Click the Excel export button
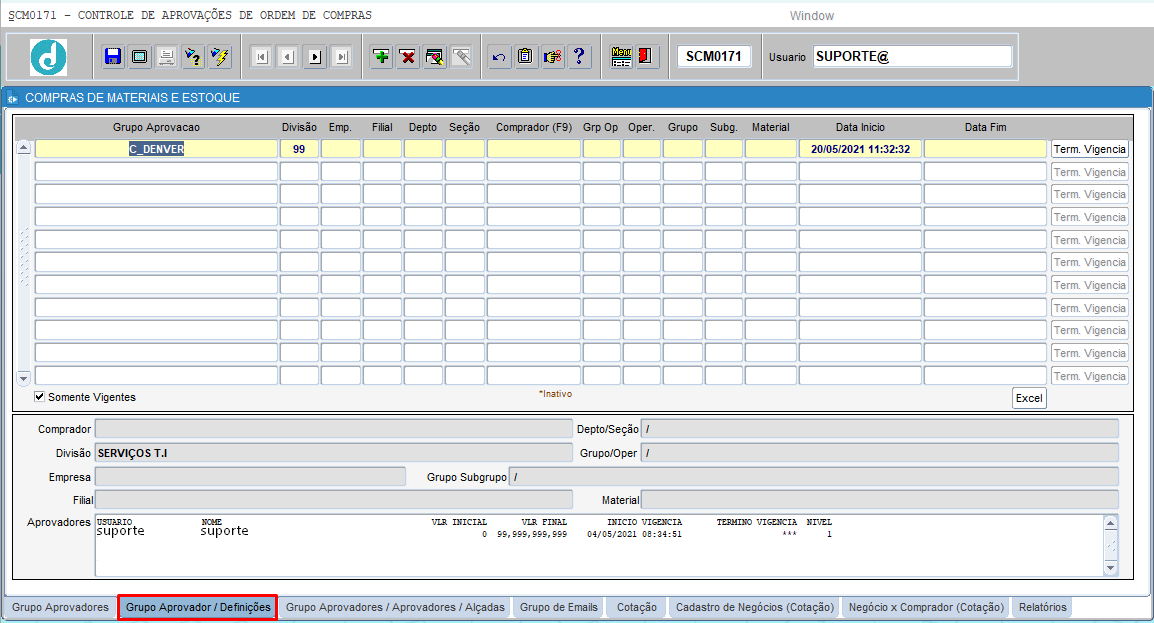The width and height of the screenshot is (1154, 623). coord(1029,398)
